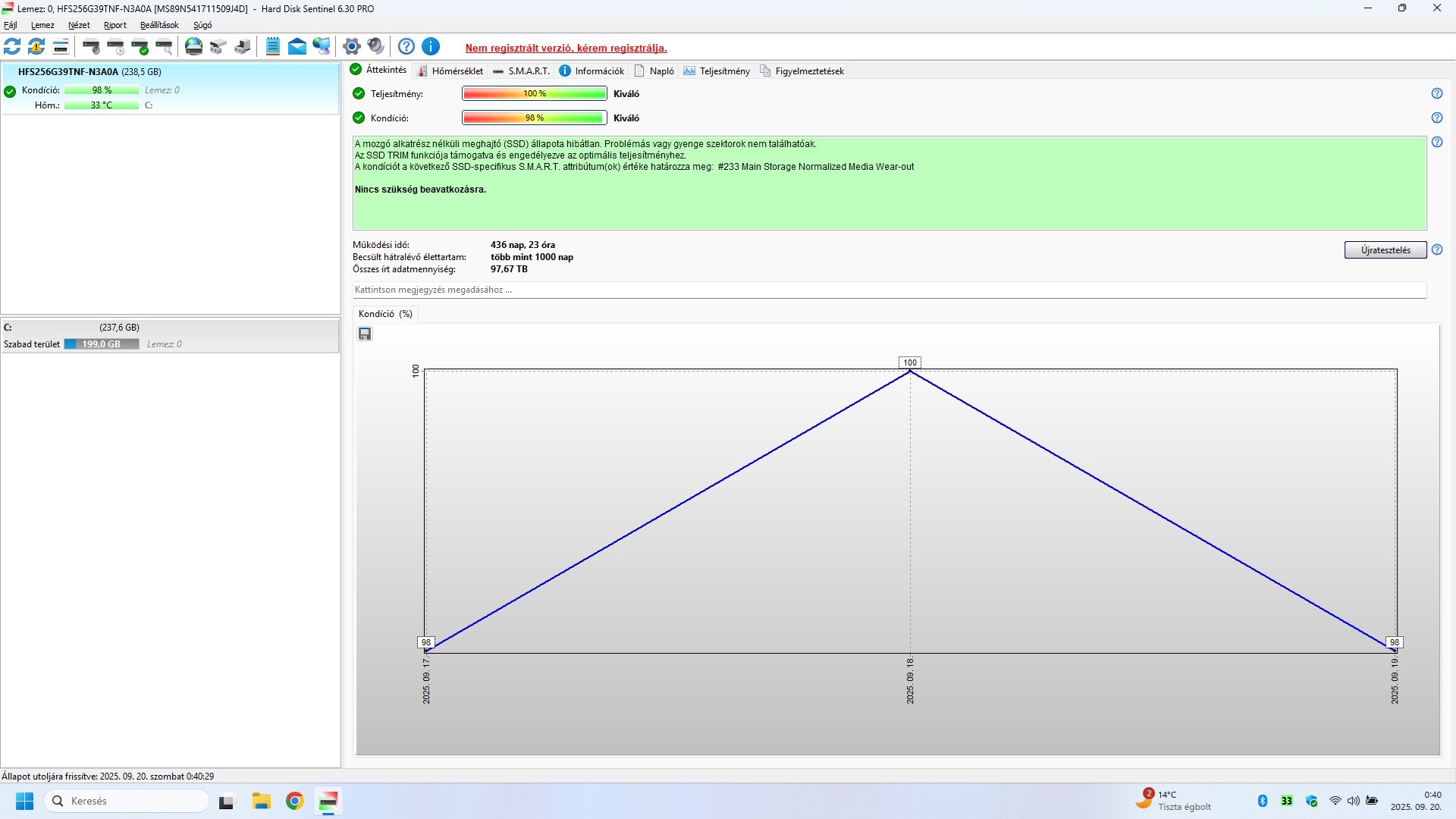Click the refresh with warning icon
This screenshot has width=1456, height=819.
point(36,47)
